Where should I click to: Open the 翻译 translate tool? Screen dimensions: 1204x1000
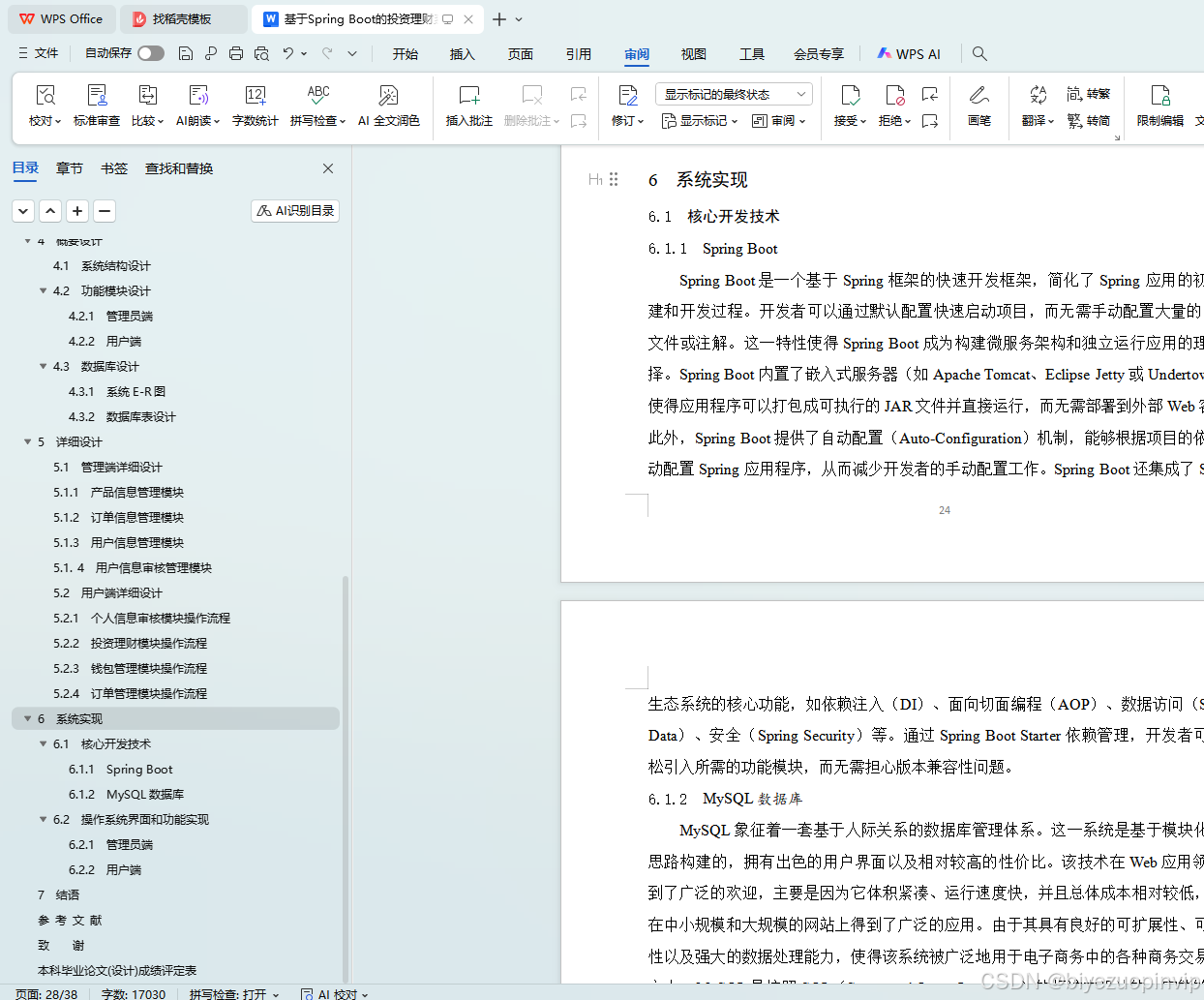(1038, 106)
